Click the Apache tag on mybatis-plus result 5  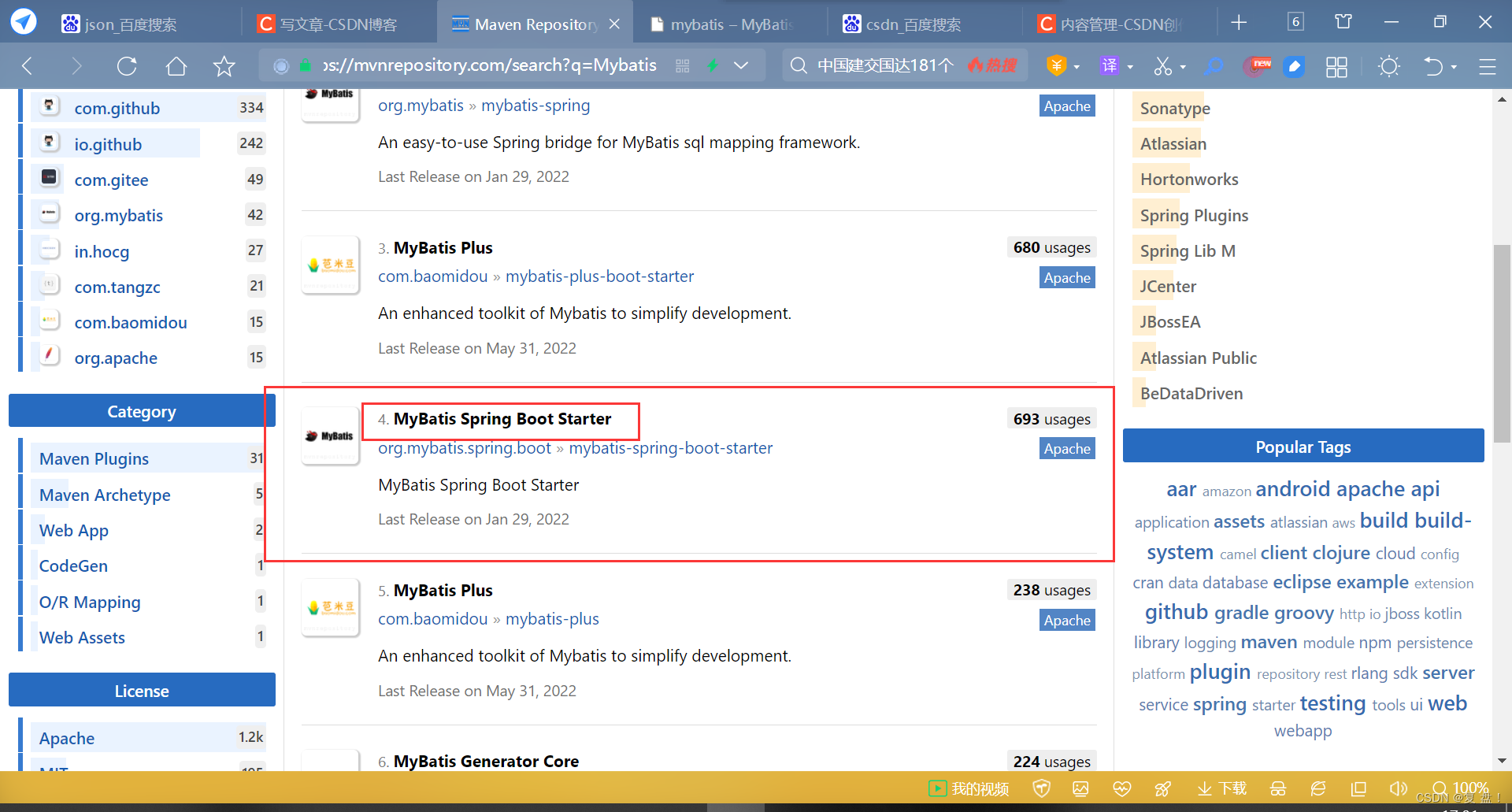click(x=1067, y=620)
